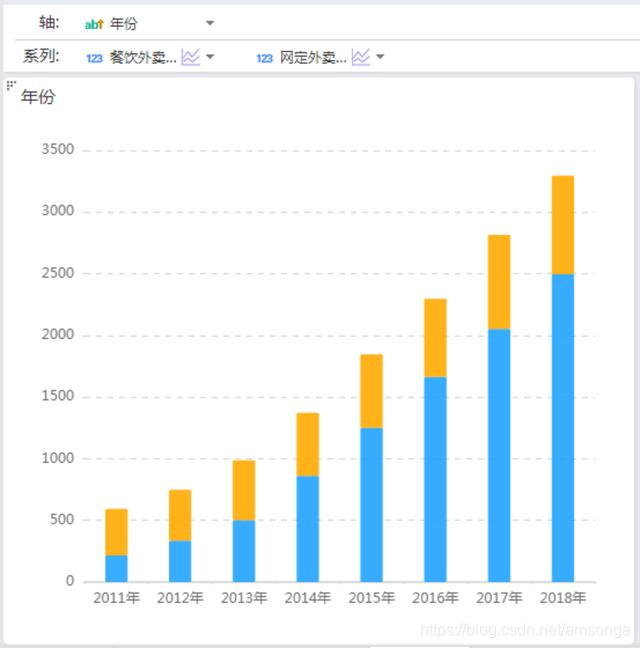640x648 pixels.
Task: Open the 年份 axis field dropdown arrow
Action: [210, 23]
